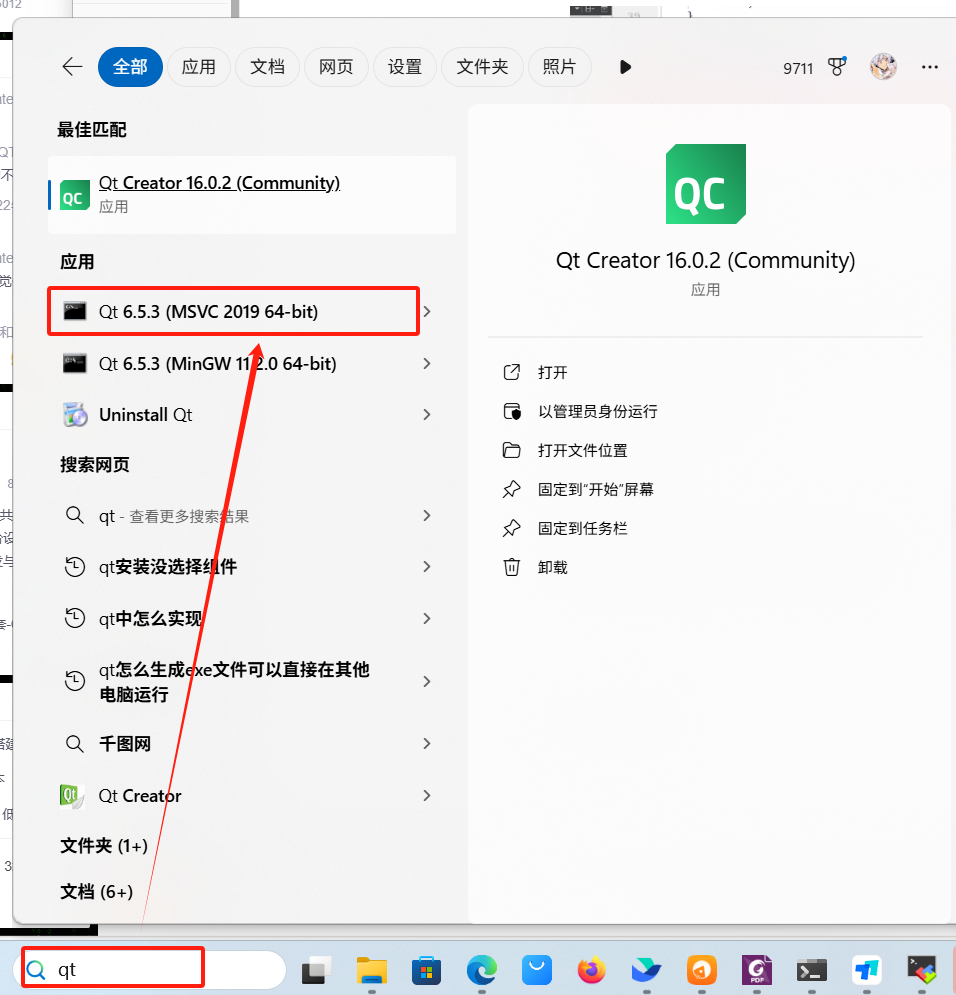Image resolution: width=956 pixels, height=995 pixels.
Task: Open the three-dot more options menu
Action: pyautogui.click(x=930, y=67)
